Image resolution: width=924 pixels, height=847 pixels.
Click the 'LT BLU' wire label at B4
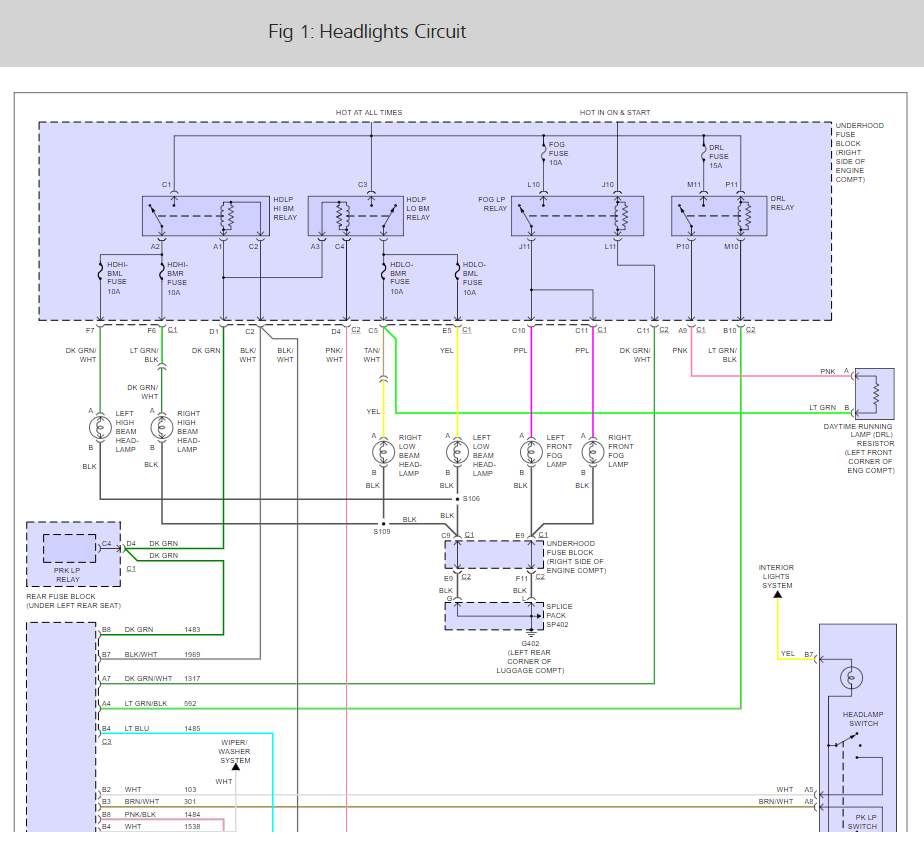click(137, 729)
